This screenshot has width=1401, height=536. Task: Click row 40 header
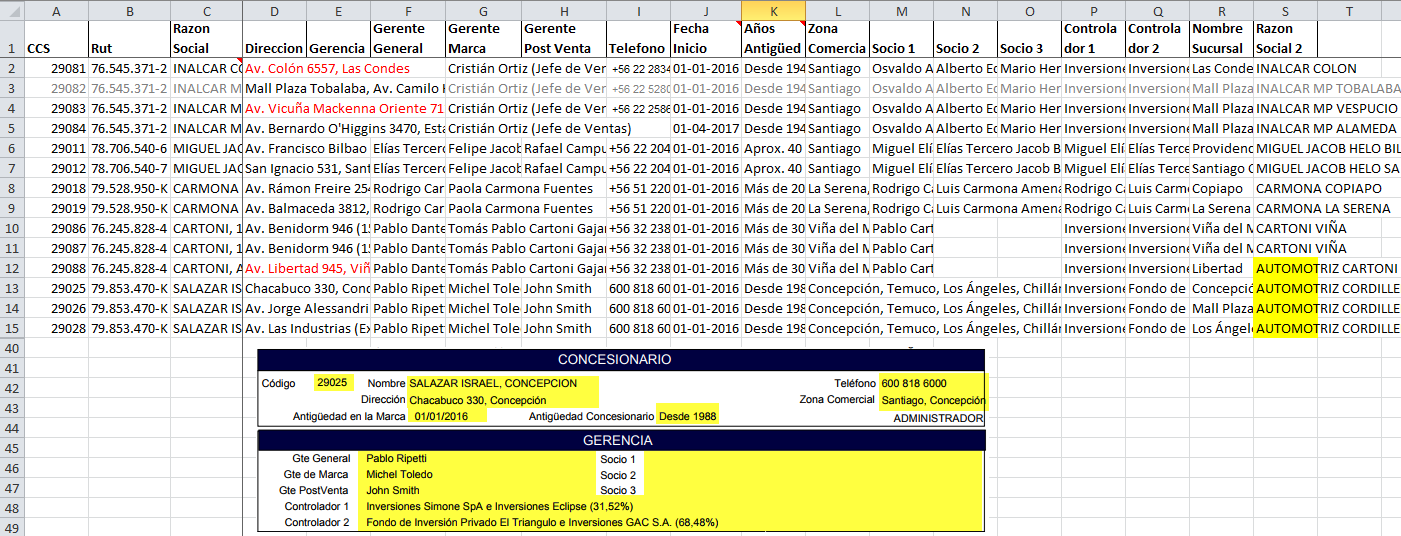click(x=11, y=348)
